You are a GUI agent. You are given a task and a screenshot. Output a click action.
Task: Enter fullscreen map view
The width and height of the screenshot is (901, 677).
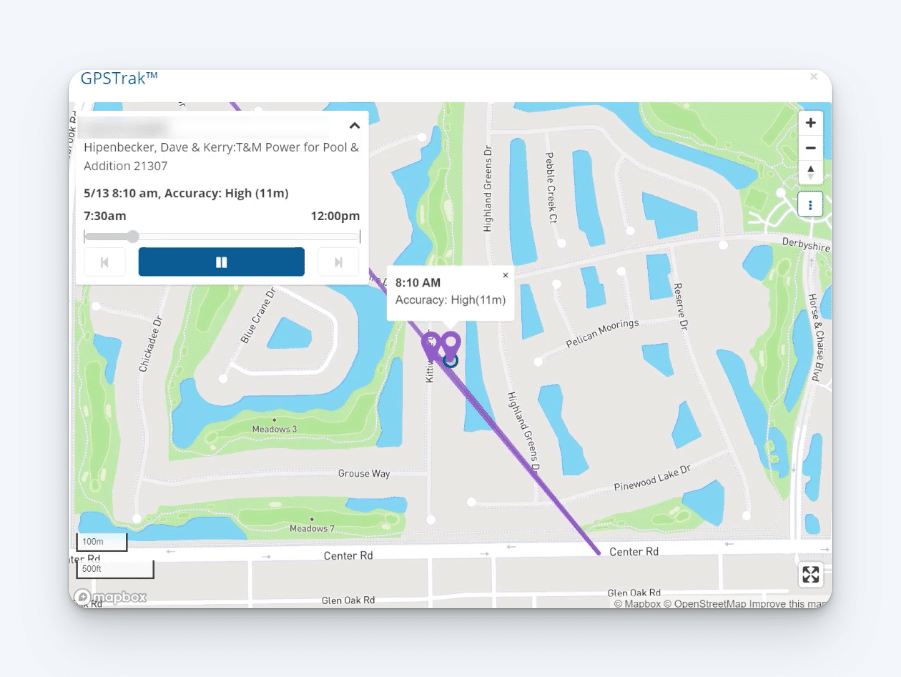pos(810,574)
